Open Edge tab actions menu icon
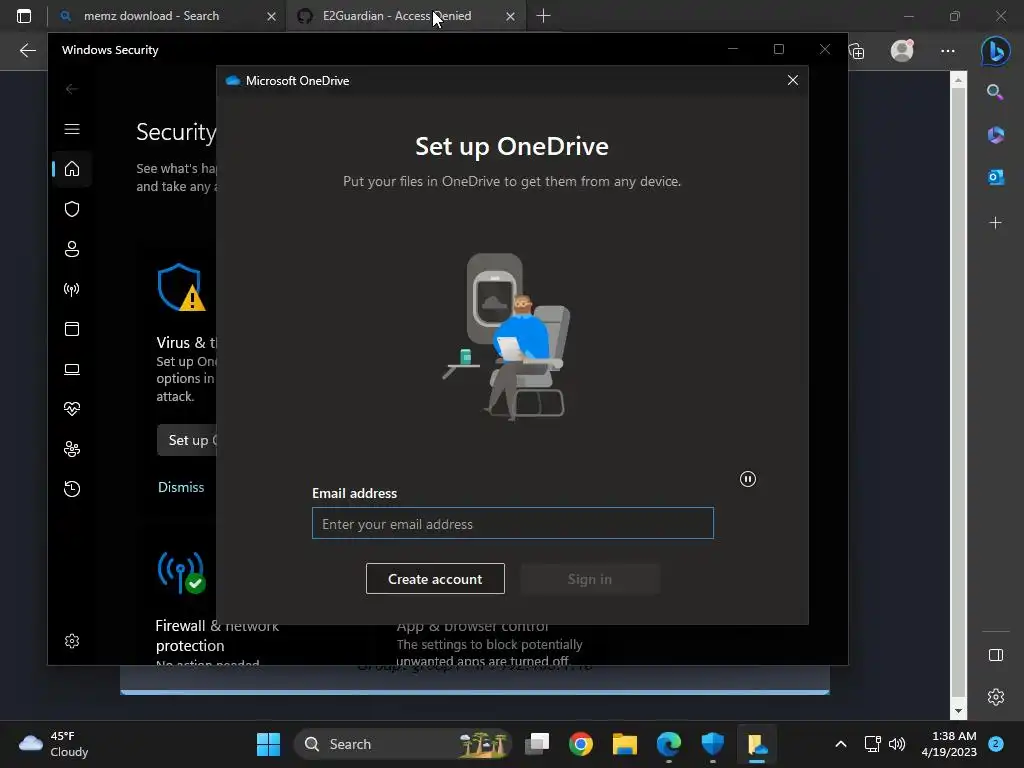 pyautogui.click(x=24, y=16)
